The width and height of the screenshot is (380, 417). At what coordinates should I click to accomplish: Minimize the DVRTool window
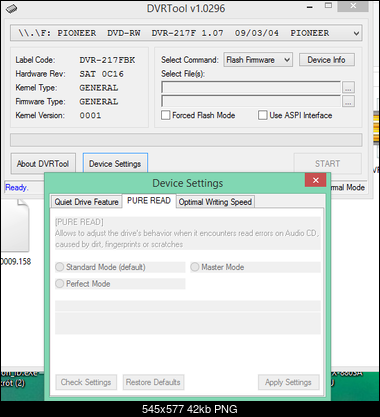click(x=310, y=7)
